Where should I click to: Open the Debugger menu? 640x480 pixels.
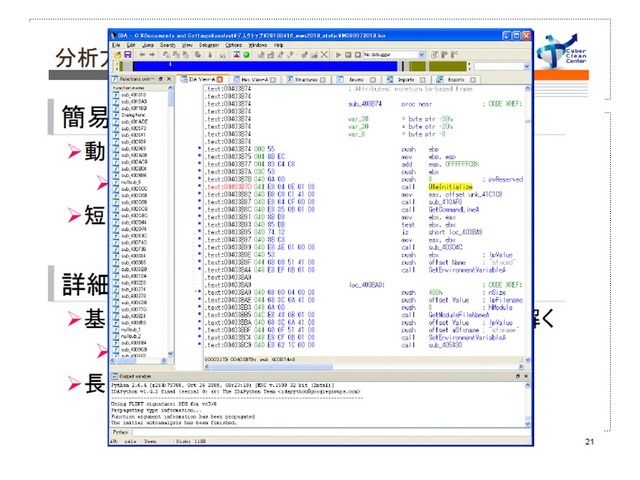[x=209, y=45]
